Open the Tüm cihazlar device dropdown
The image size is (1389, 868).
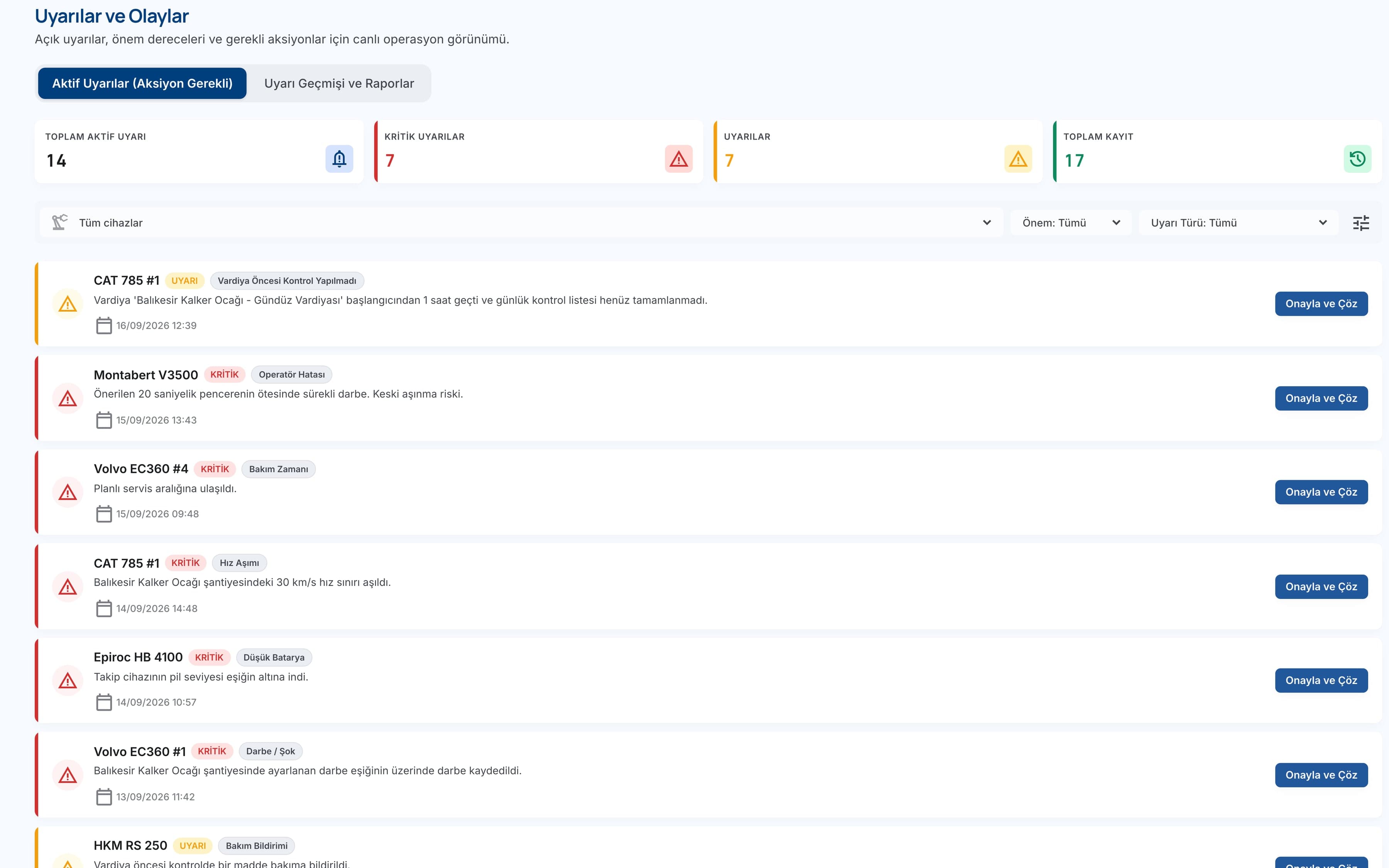click(x=521, y=223)
